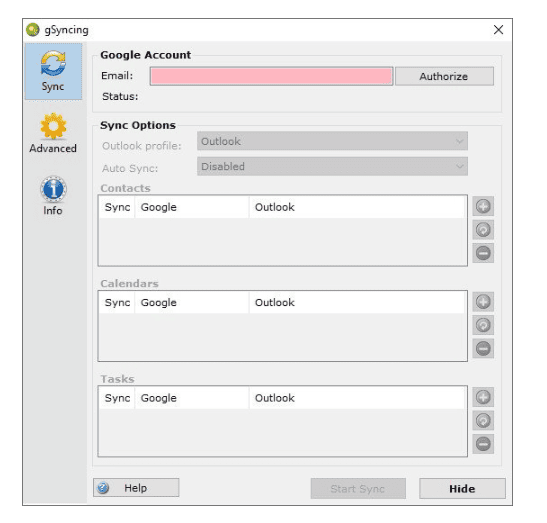The image size is (547, 523).
Task: Click Sync column header in Calendars table
Action: [x=117, y=302]
